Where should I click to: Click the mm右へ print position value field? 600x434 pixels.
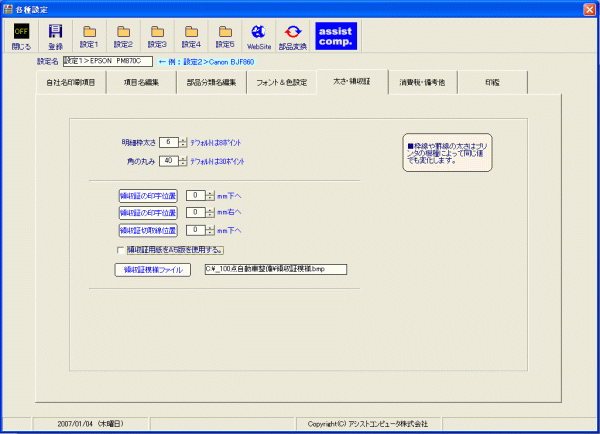196,212
